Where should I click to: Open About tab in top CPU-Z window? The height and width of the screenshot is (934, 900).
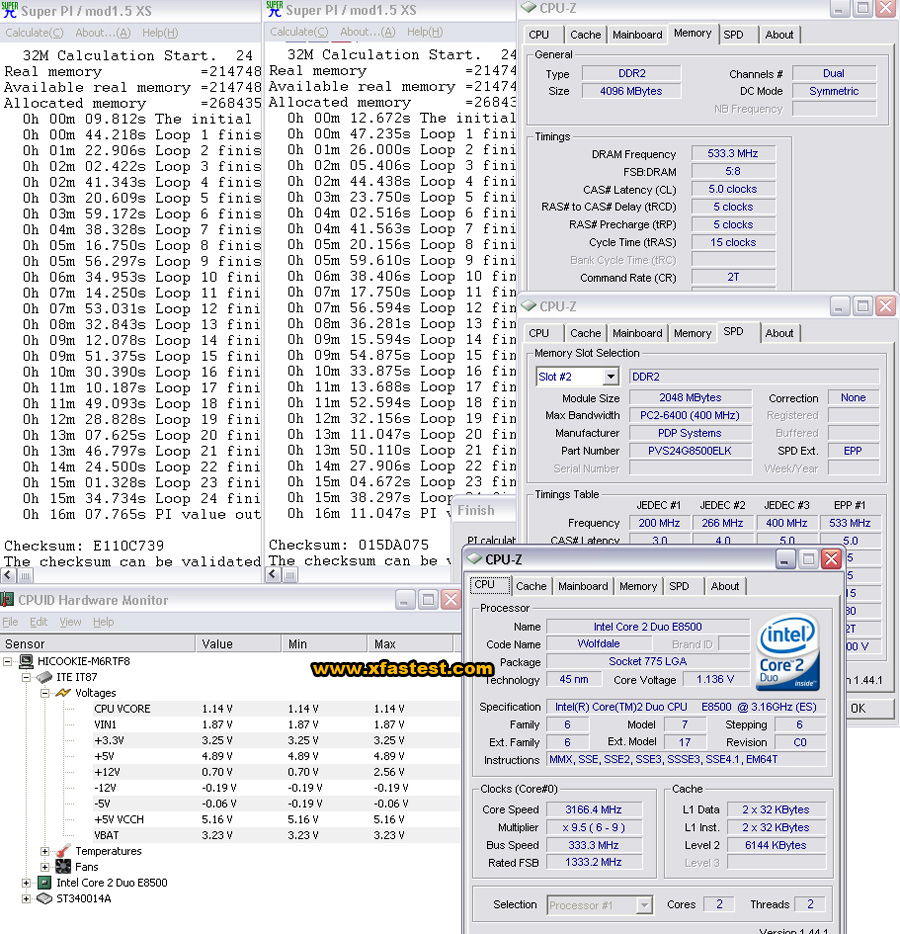[x=779, y=35]
